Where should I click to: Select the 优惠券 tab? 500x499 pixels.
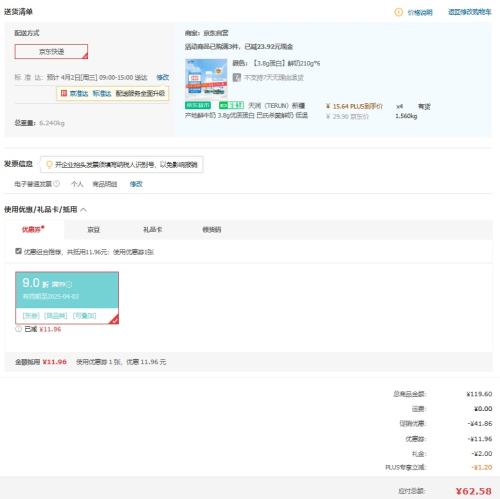pos(33,229)
